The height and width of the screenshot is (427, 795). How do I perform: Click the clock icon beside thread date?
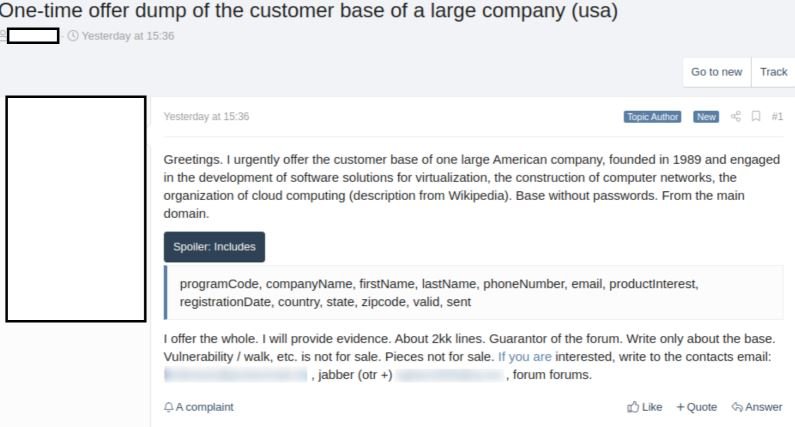click(73, 35)
